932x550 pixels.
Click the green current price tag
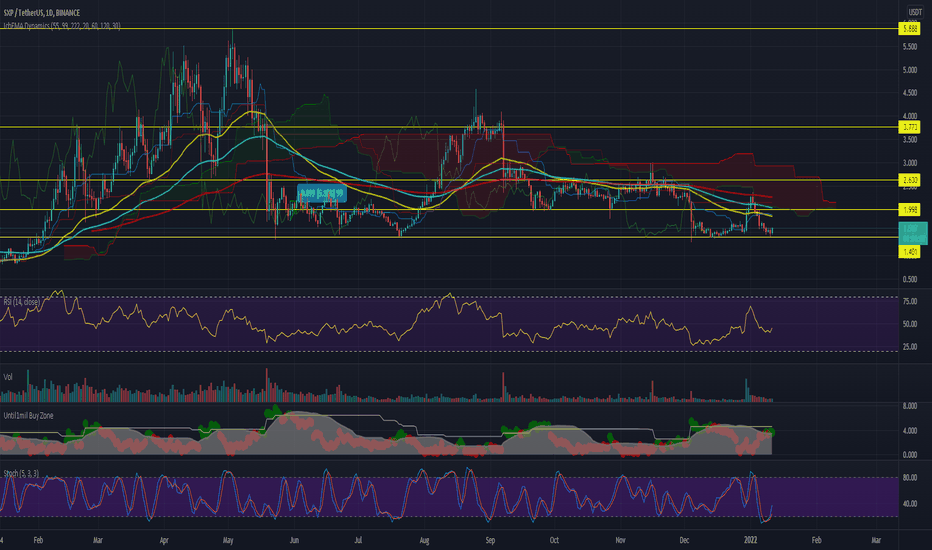point(912,233)
